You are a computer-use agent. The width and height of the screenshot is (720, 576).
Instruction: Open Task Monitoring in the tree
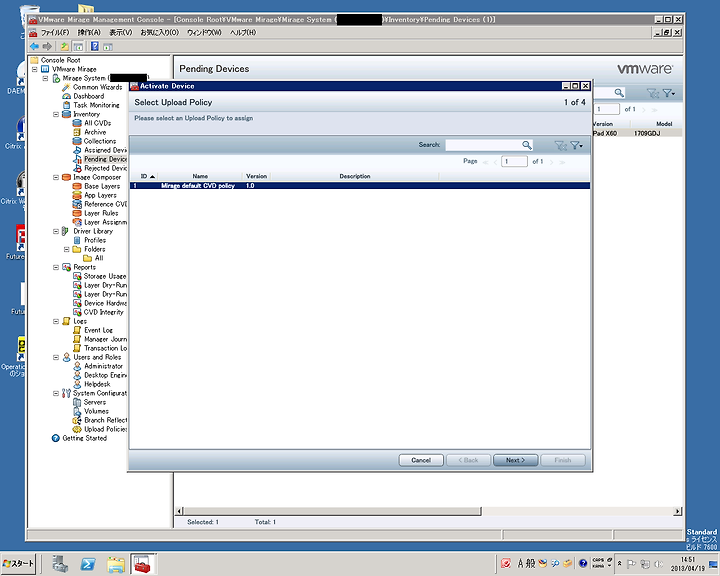96,105
